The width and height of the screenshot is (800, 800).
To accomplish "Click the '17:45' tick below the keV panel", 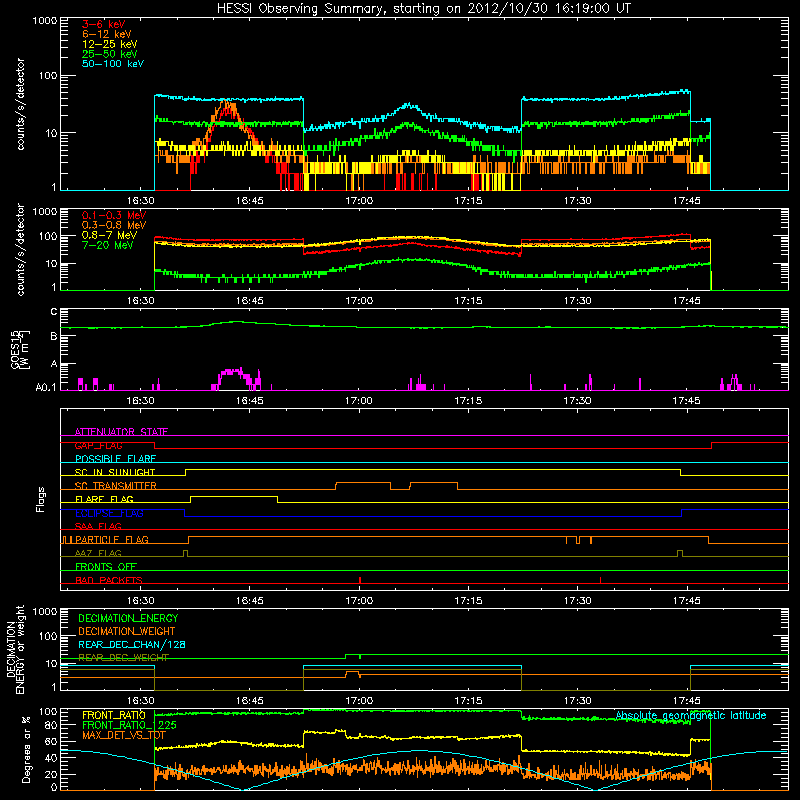I will (687, 201).
